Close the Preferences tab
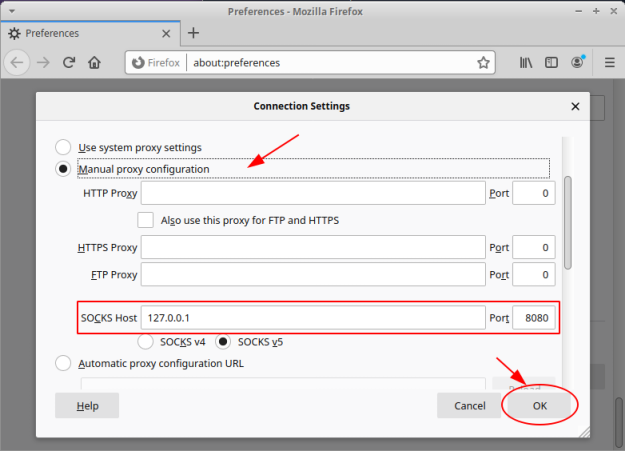This screenshot has height=451, width=625. point(166,33)
